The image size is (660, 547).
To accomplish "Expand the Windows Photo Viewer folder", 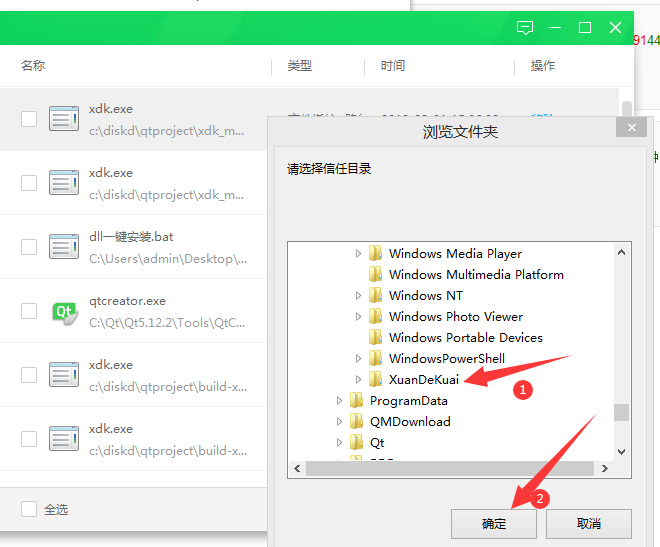I will click(358, 317).
